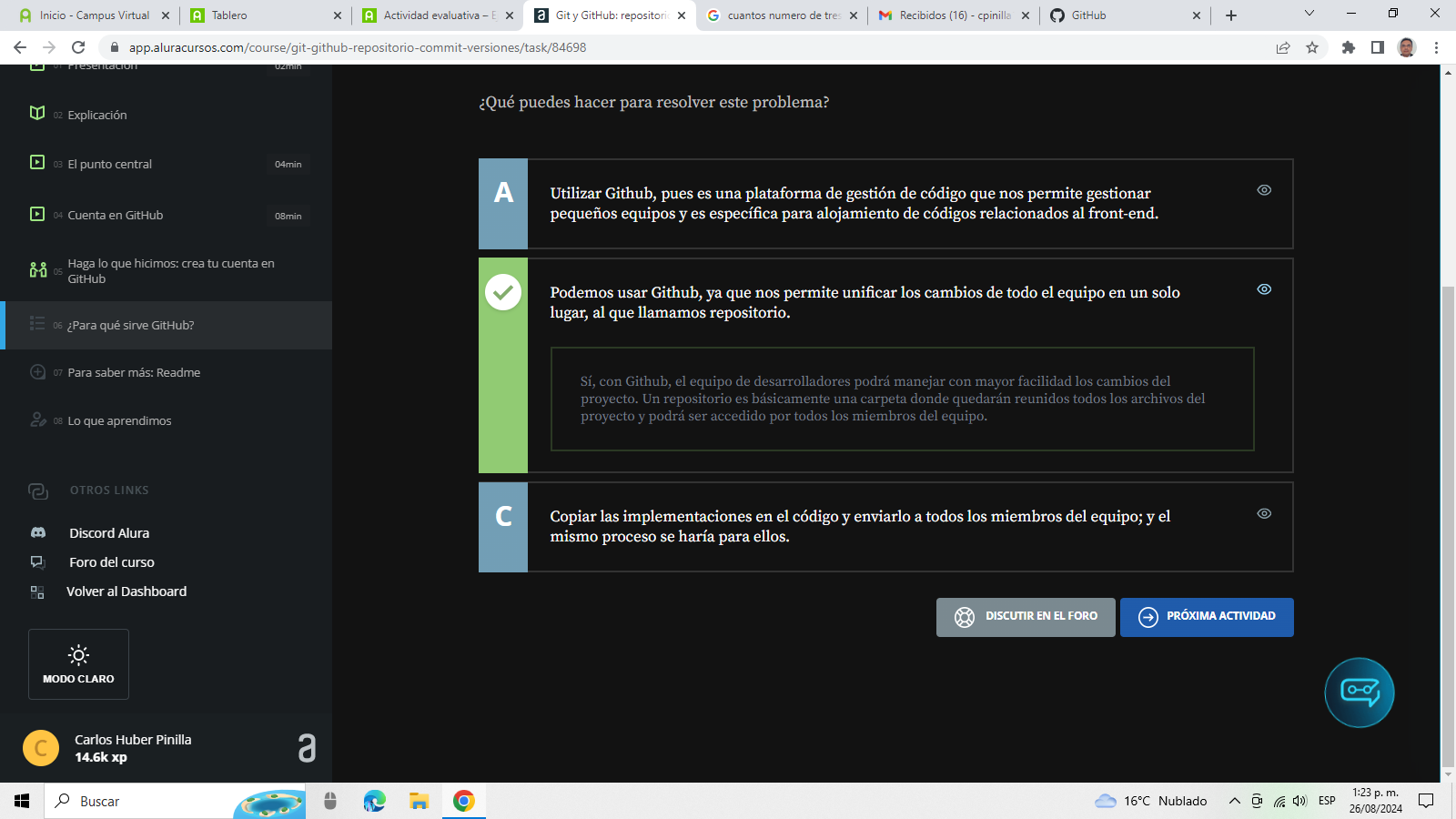Click the play icon for El punto central
The image size is (1456, 819).
37,162
